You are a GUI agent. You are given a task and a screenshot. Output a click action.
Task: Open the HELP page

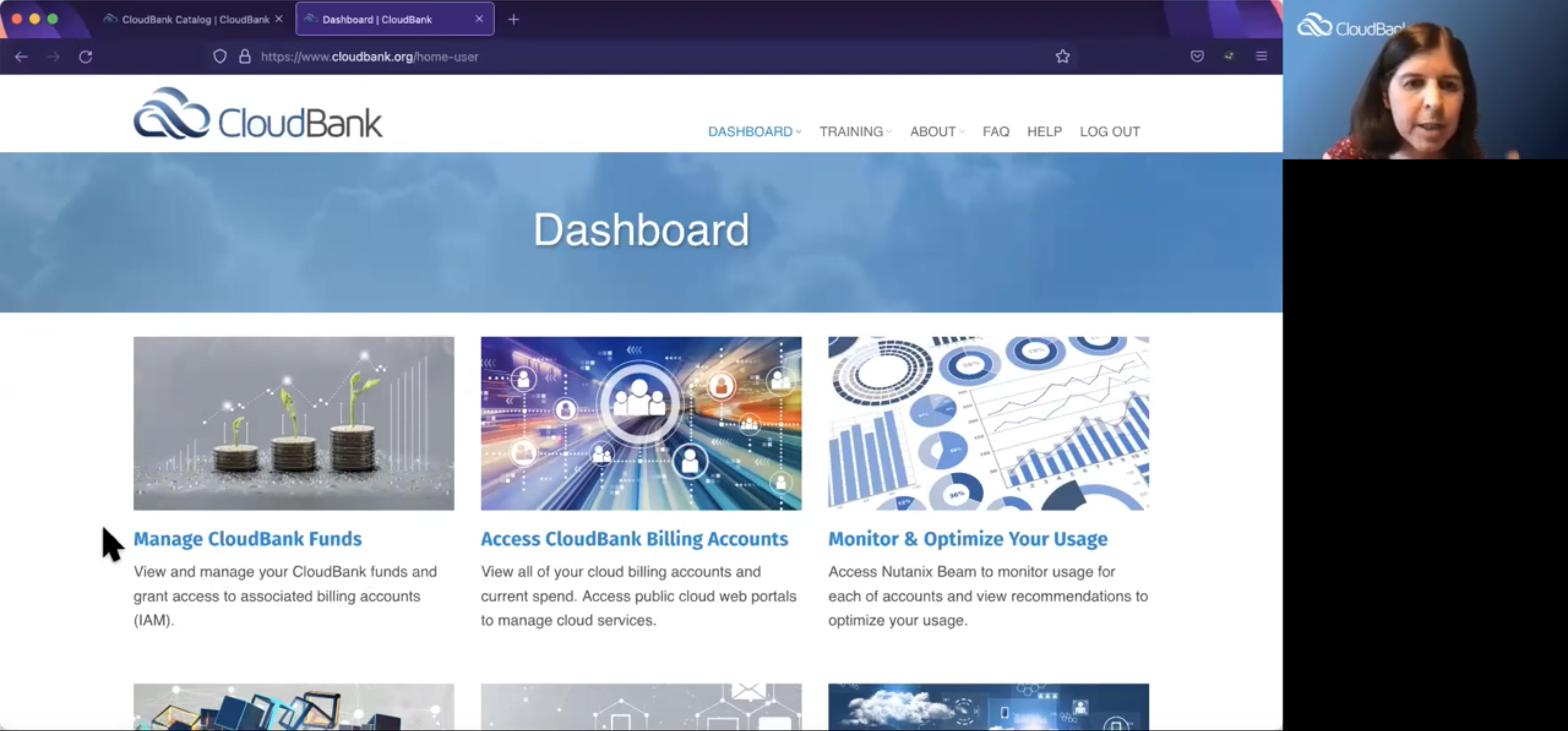(x=1045, y=131)
